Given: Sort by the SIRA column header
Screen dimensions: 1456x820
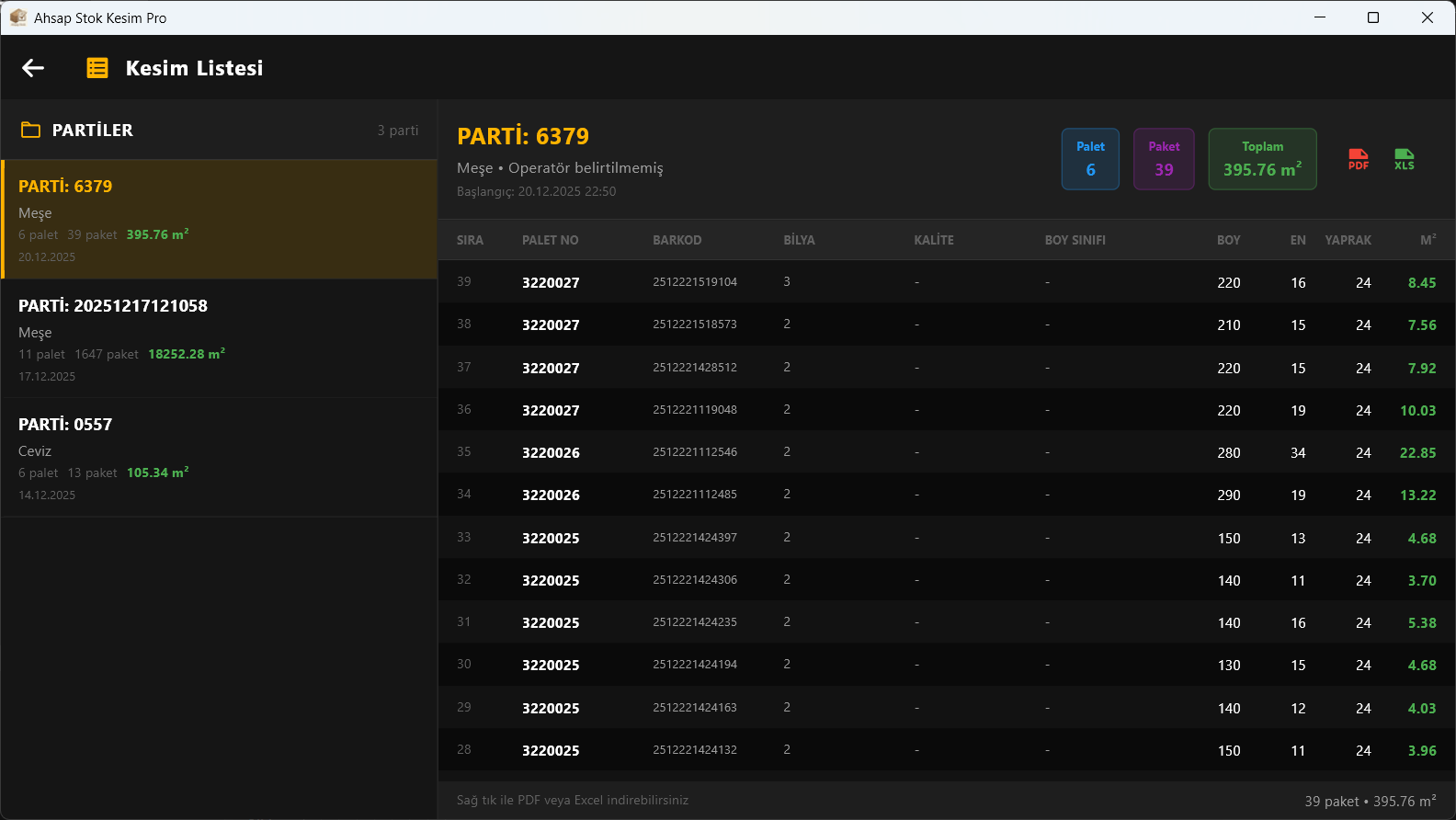Looking at the screenshot, I should click(x=470, y=240).
